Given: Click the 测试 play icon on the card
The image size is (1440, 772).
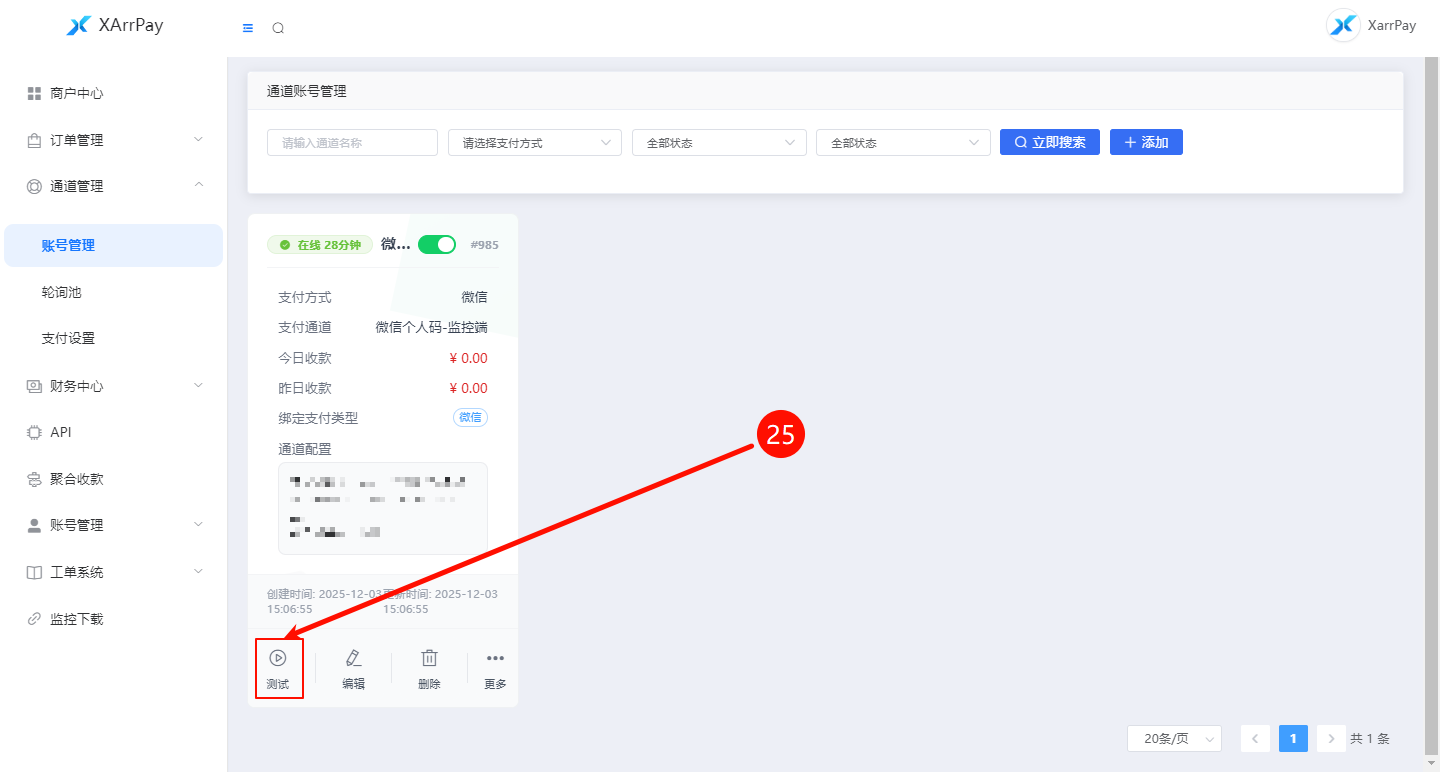Looking at the screenshot, I should [x=278, y=658].
